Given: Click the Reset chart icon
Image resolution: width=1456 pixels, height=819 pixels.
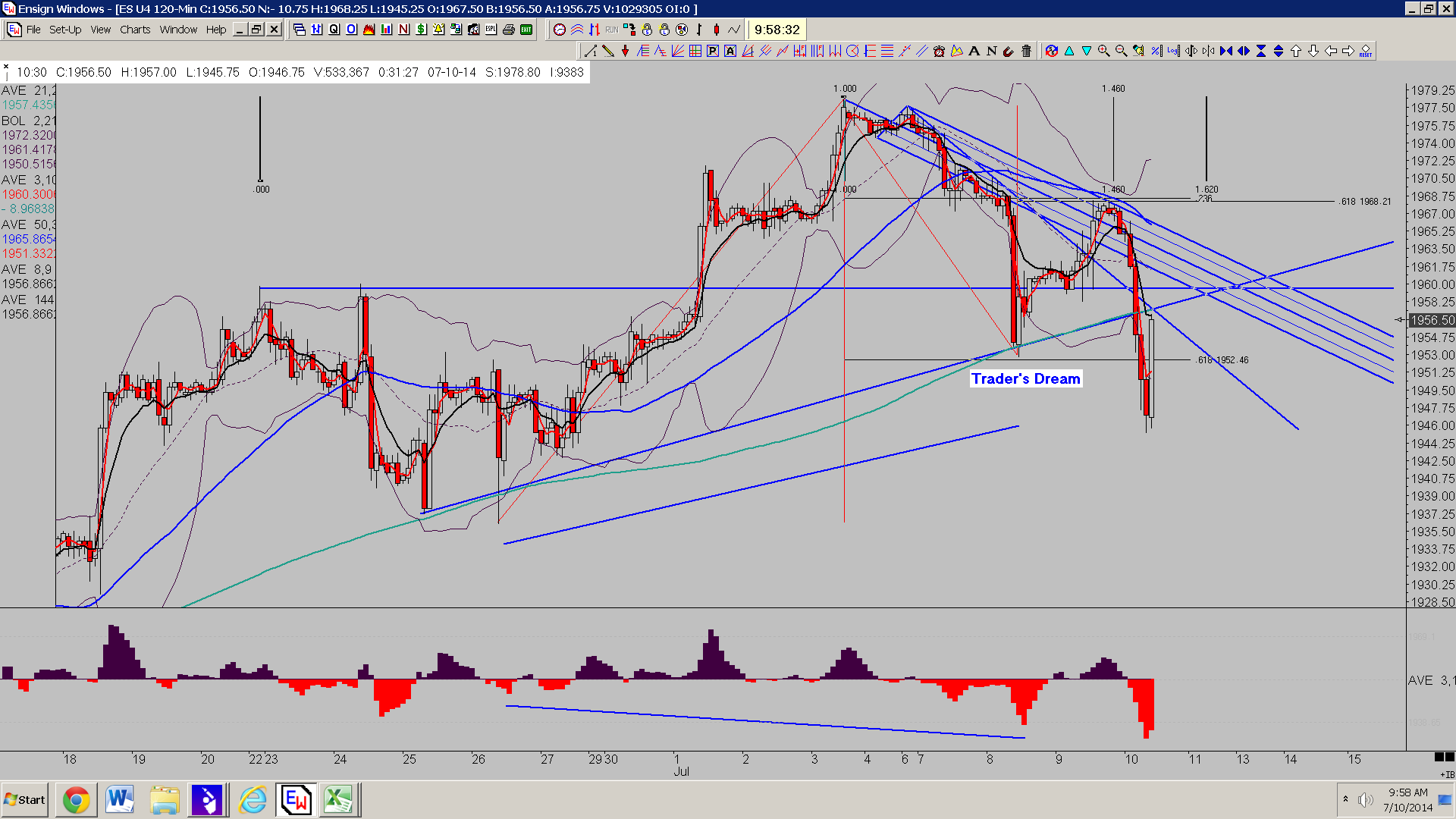Looking at the screenshot, I should 1366,51.
